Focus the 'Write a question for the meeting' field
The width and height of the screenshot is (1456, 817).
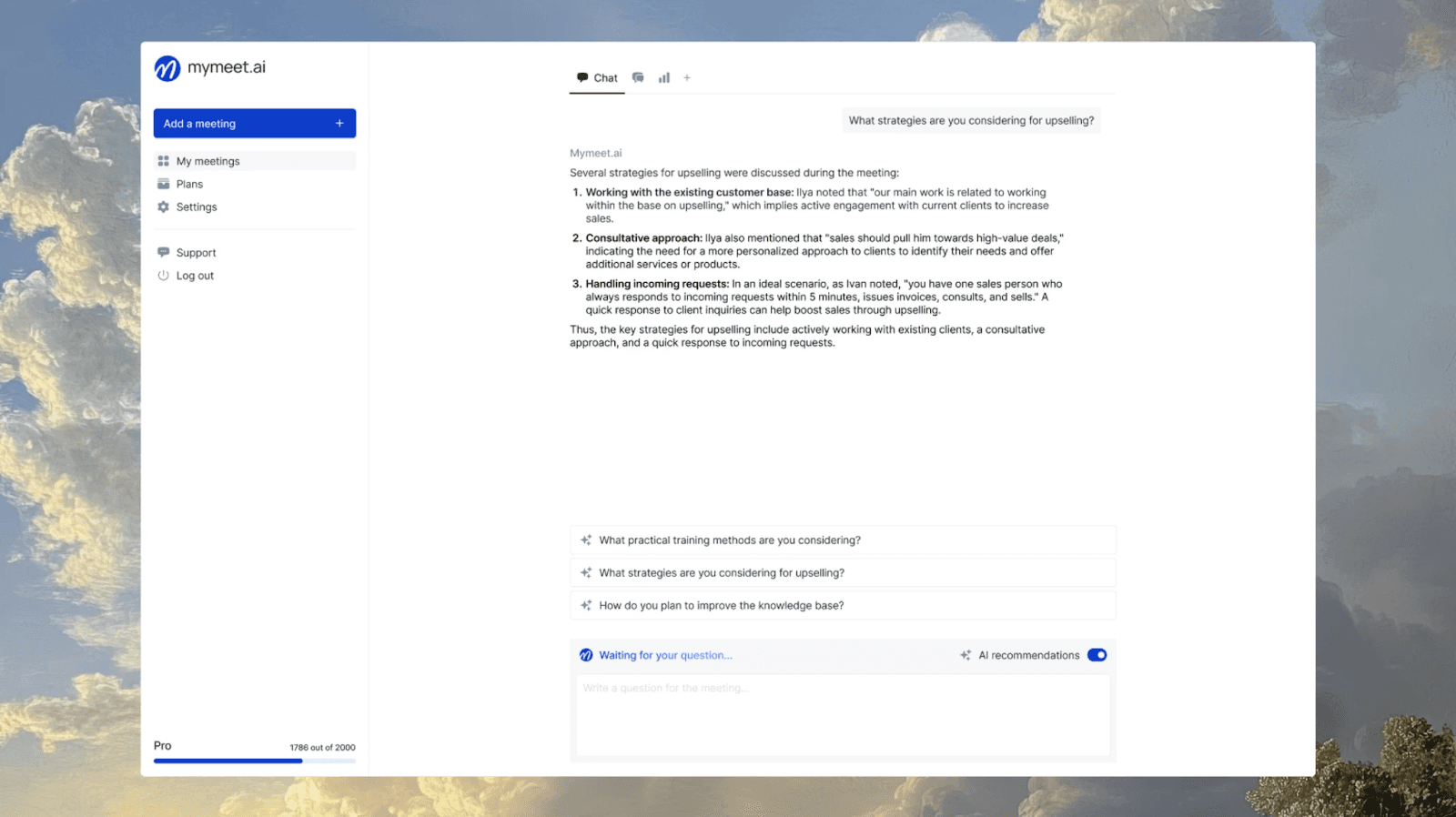pos(843,715)
